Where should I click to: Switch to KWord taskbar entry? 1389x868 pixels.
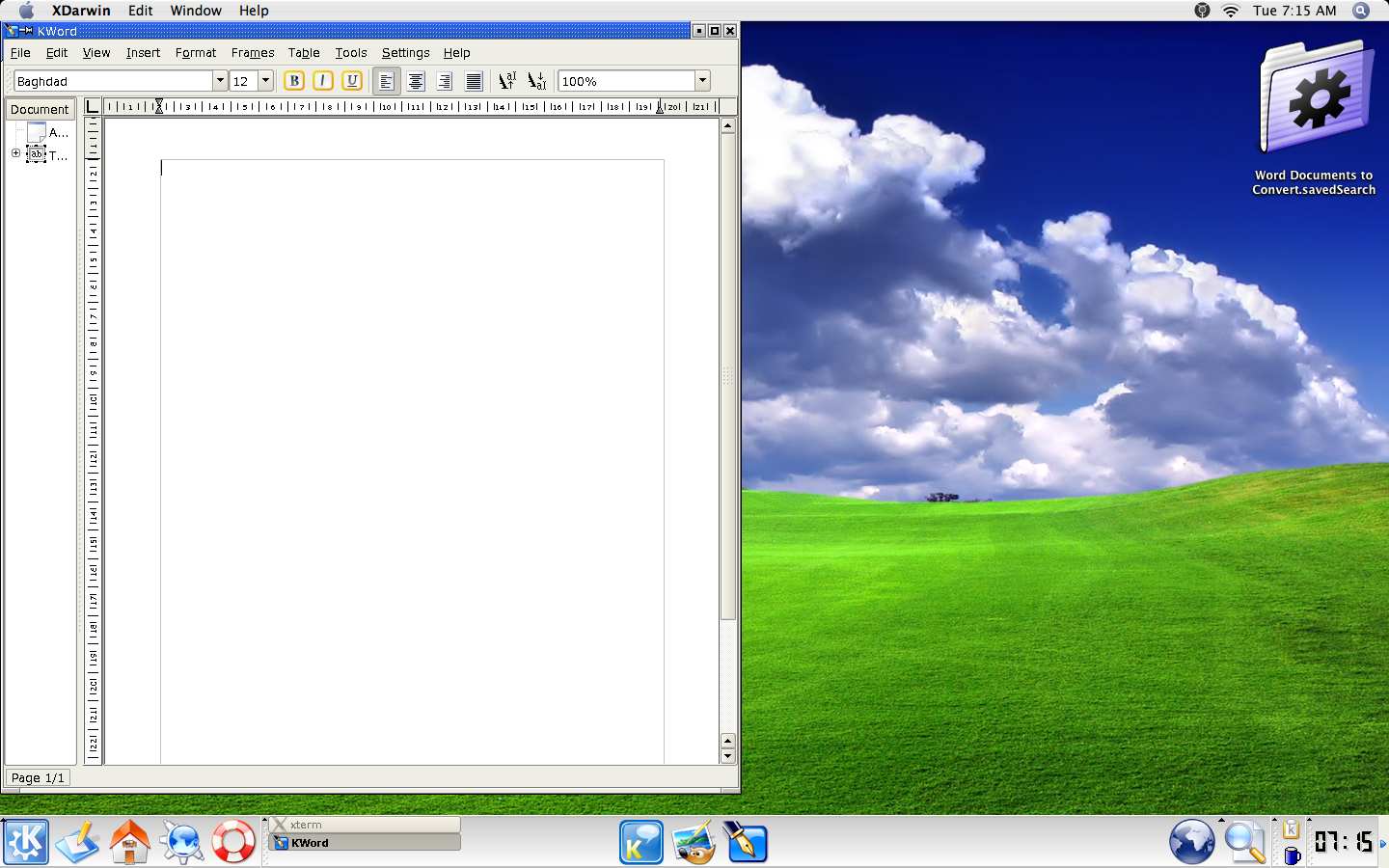[x=365, y=843]
